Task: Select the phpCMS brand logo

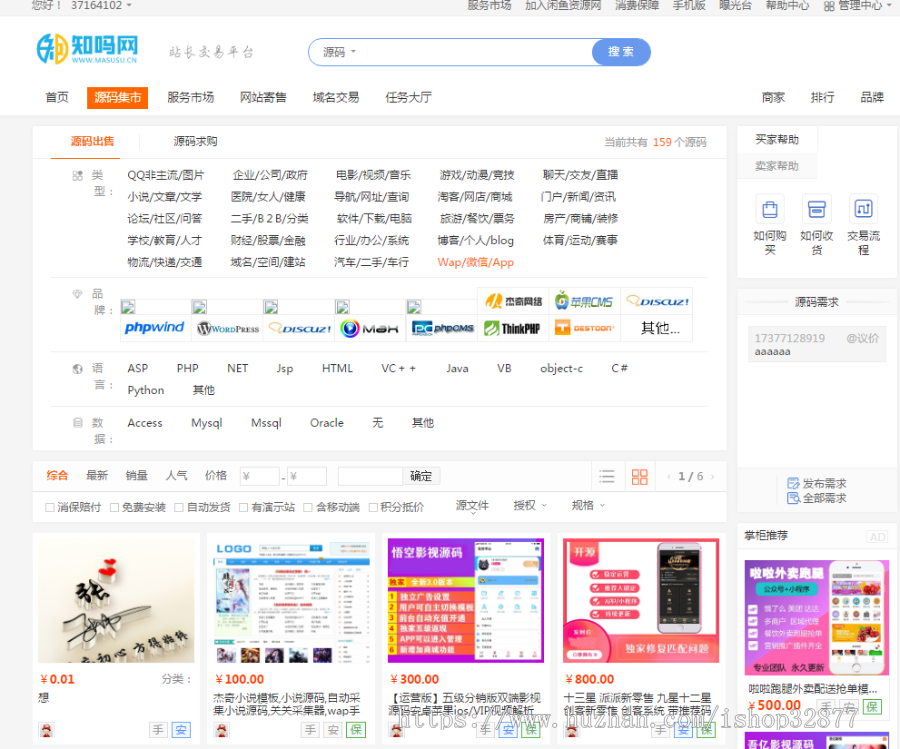Action: click(x=443, y=328)
